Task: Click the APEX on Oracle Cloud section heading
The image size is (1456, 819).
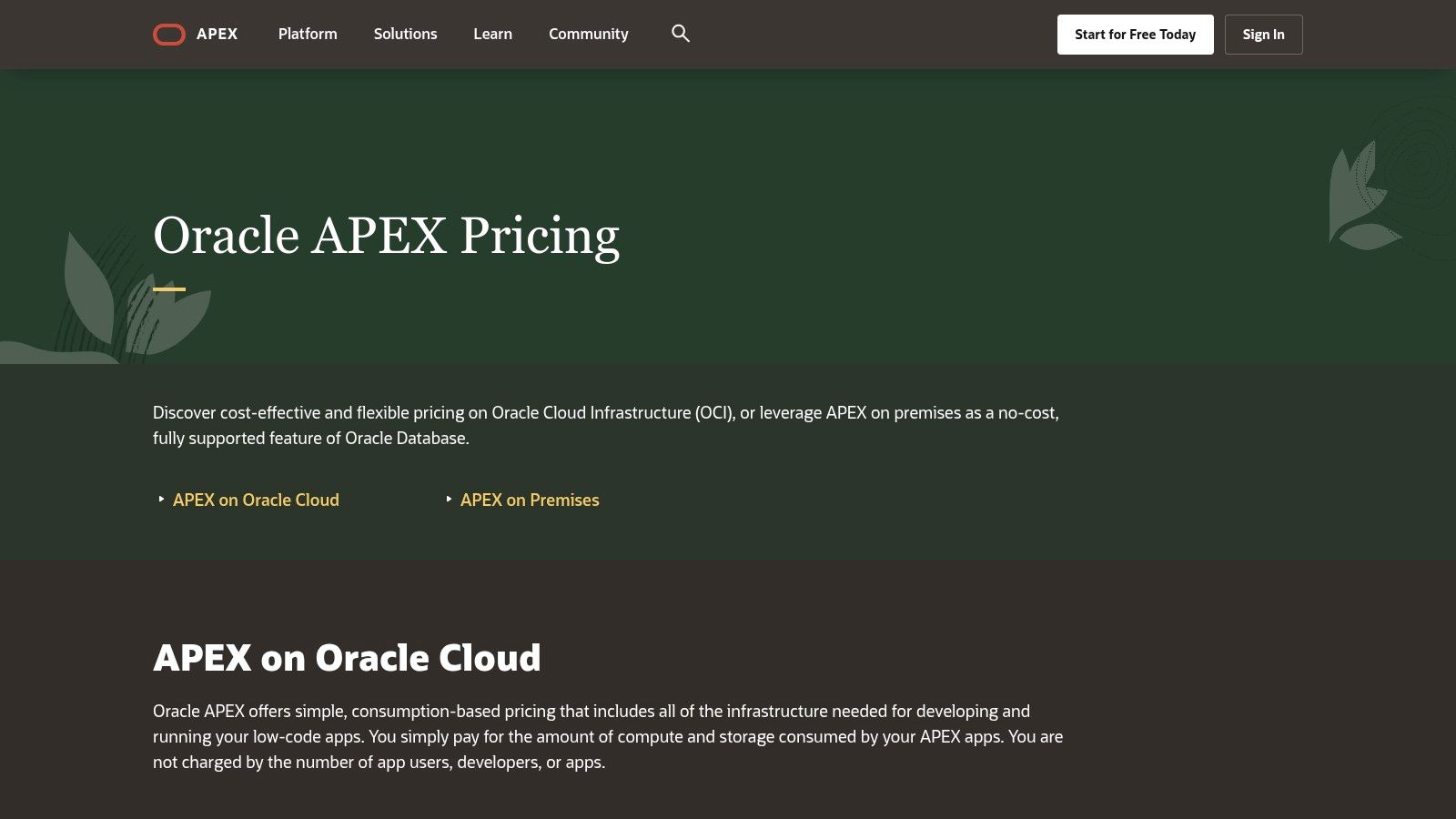Action: 347,657
